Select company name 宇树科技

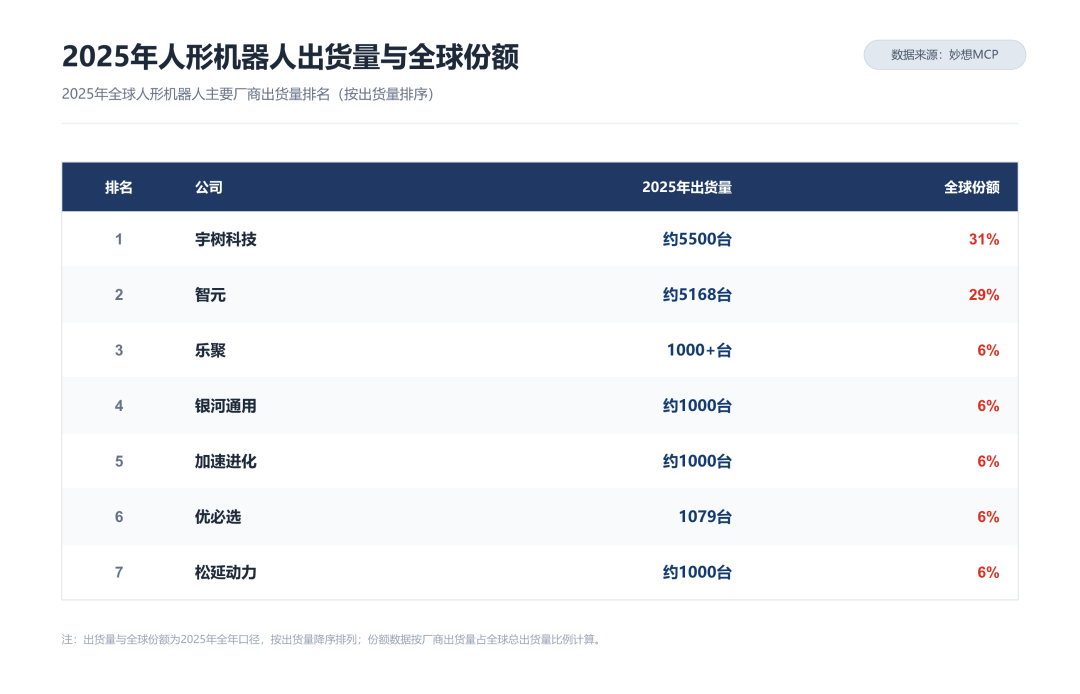click(226, 240)
